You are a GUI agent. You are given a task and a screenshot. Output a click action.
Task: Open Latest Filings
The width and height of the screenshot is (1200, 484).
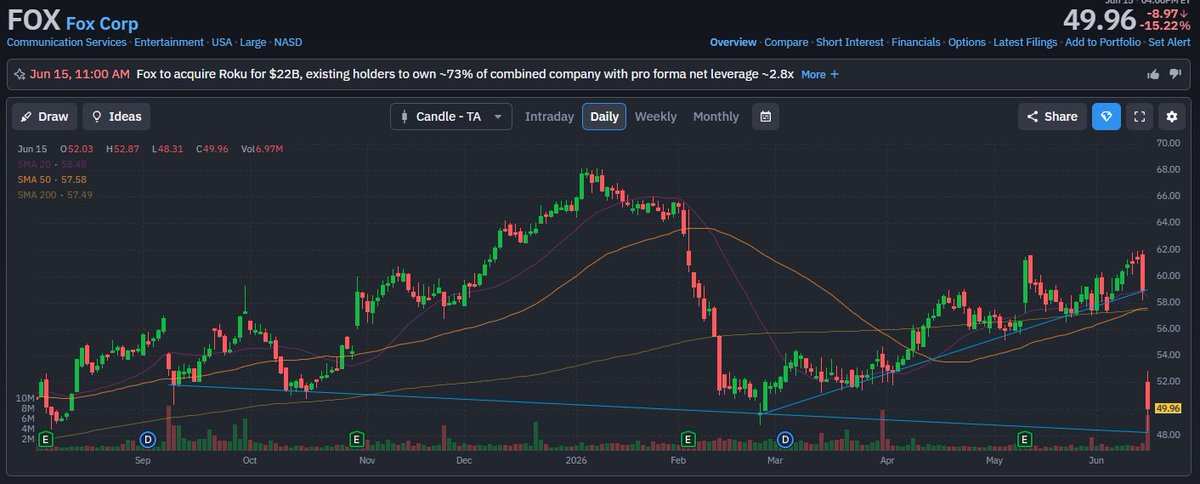(x=1025, y=43)
